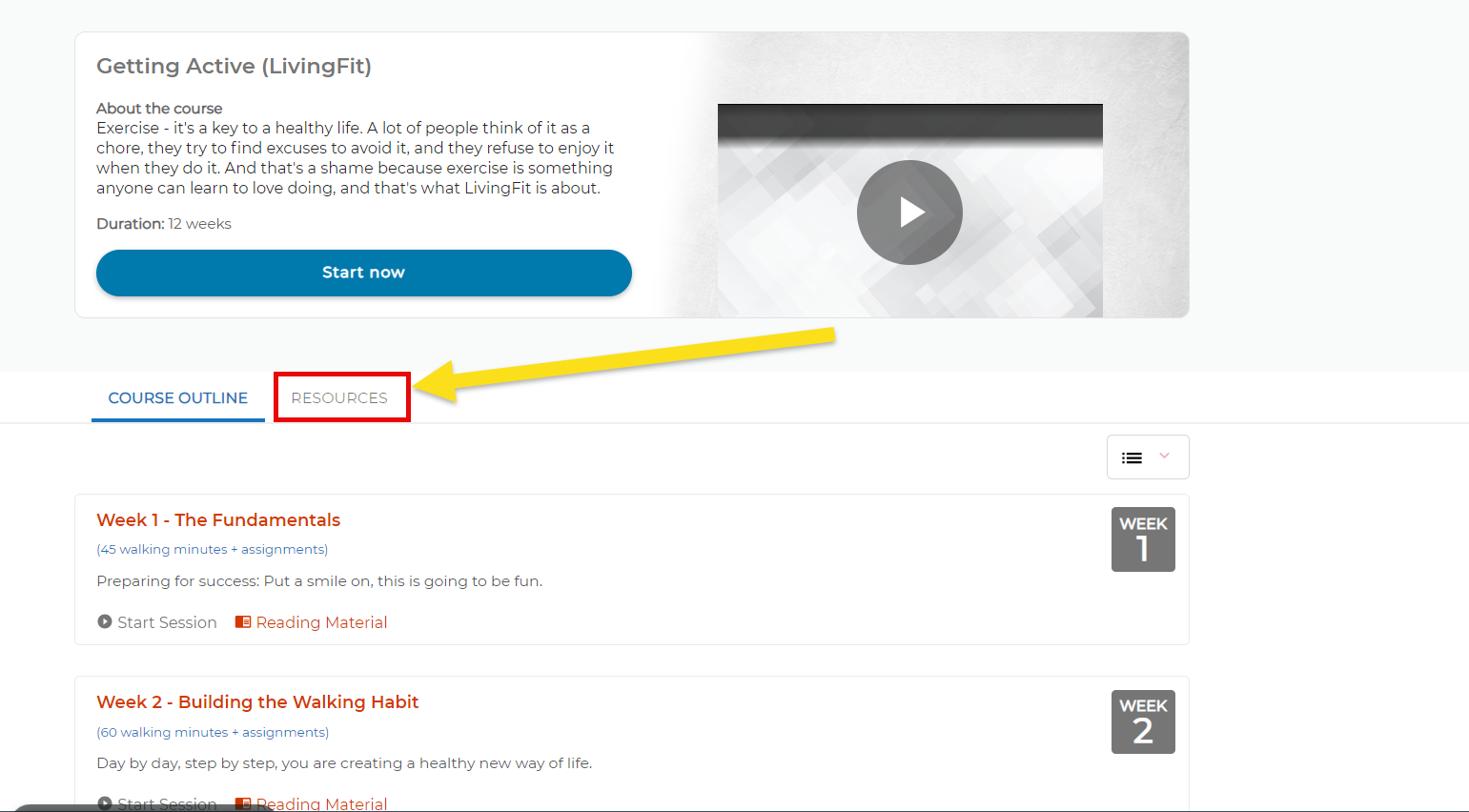This screenshot has width=1469, height=812.
Task: Click Week 1 play circle icon
Action: (x=105, y=621)
